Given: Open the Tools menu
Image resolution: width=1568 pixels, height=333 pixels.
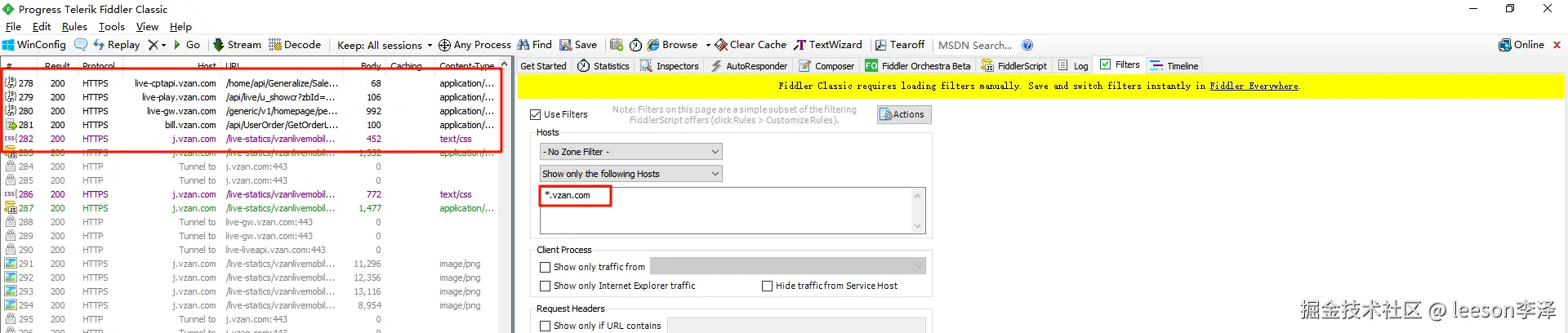Looking at the screenshot, I should (112, 27).
